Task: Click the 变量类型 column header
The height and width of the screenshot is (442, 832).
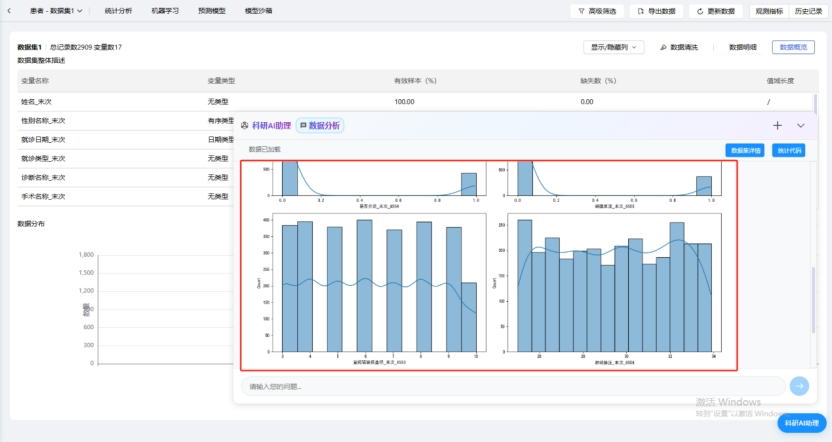Action: click(x=221, y=81)
